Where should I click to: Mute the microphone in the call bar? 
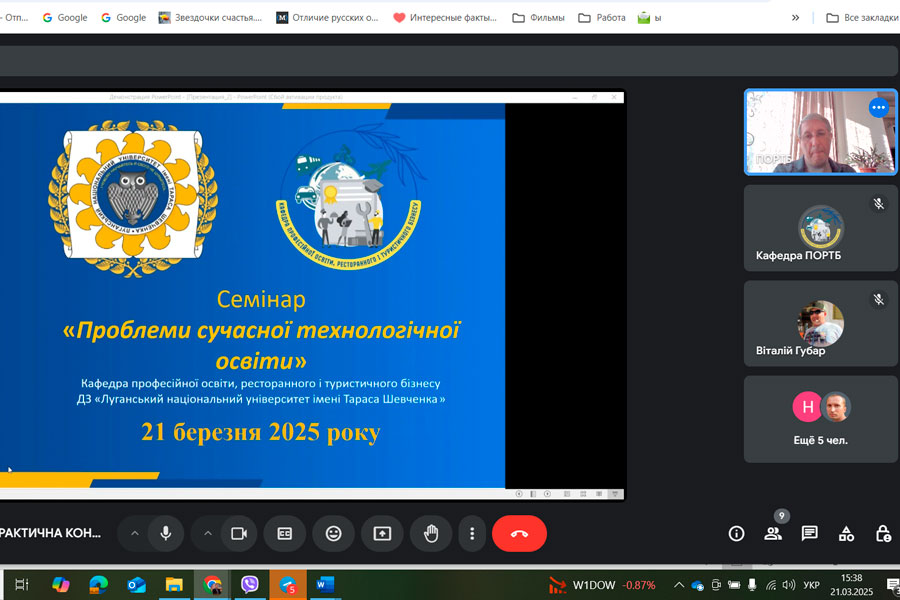[166, 534]
